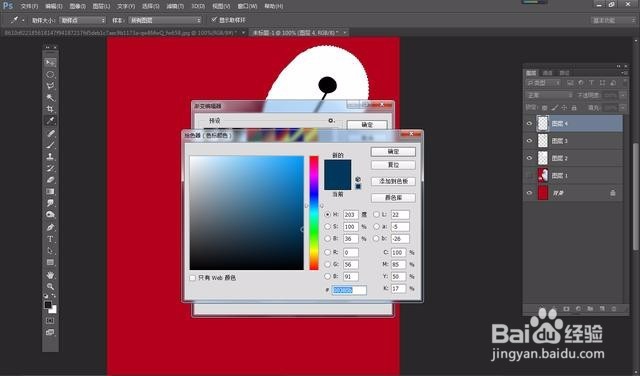640x376 pixels.
Task: Open the Image menu
Action: tap(77, 6)
